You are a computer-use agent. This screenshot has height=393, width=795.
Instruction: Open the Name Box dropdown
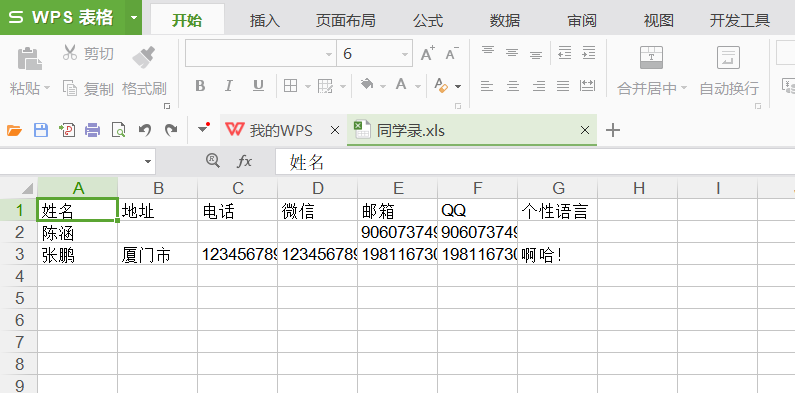148,162
